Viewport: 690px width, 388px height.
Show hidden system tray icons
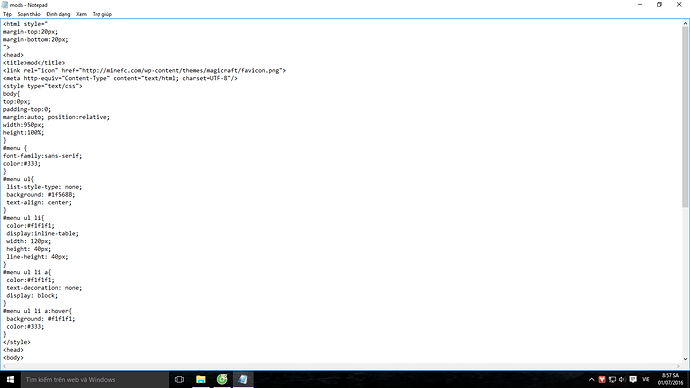click(x=591, y=379)
